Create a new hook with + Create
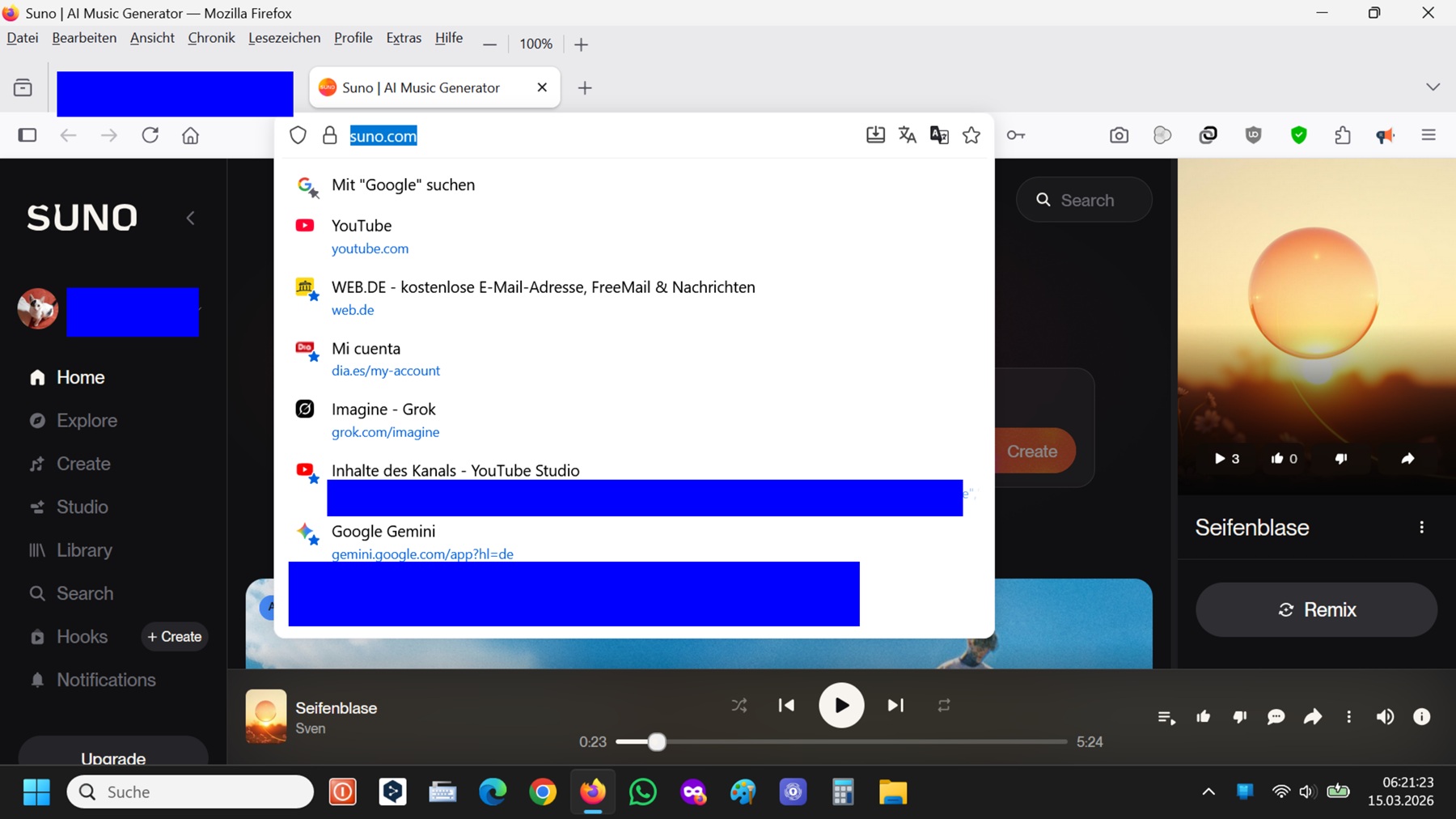Screen dimensions: 1456x819 tap(175, 637)
